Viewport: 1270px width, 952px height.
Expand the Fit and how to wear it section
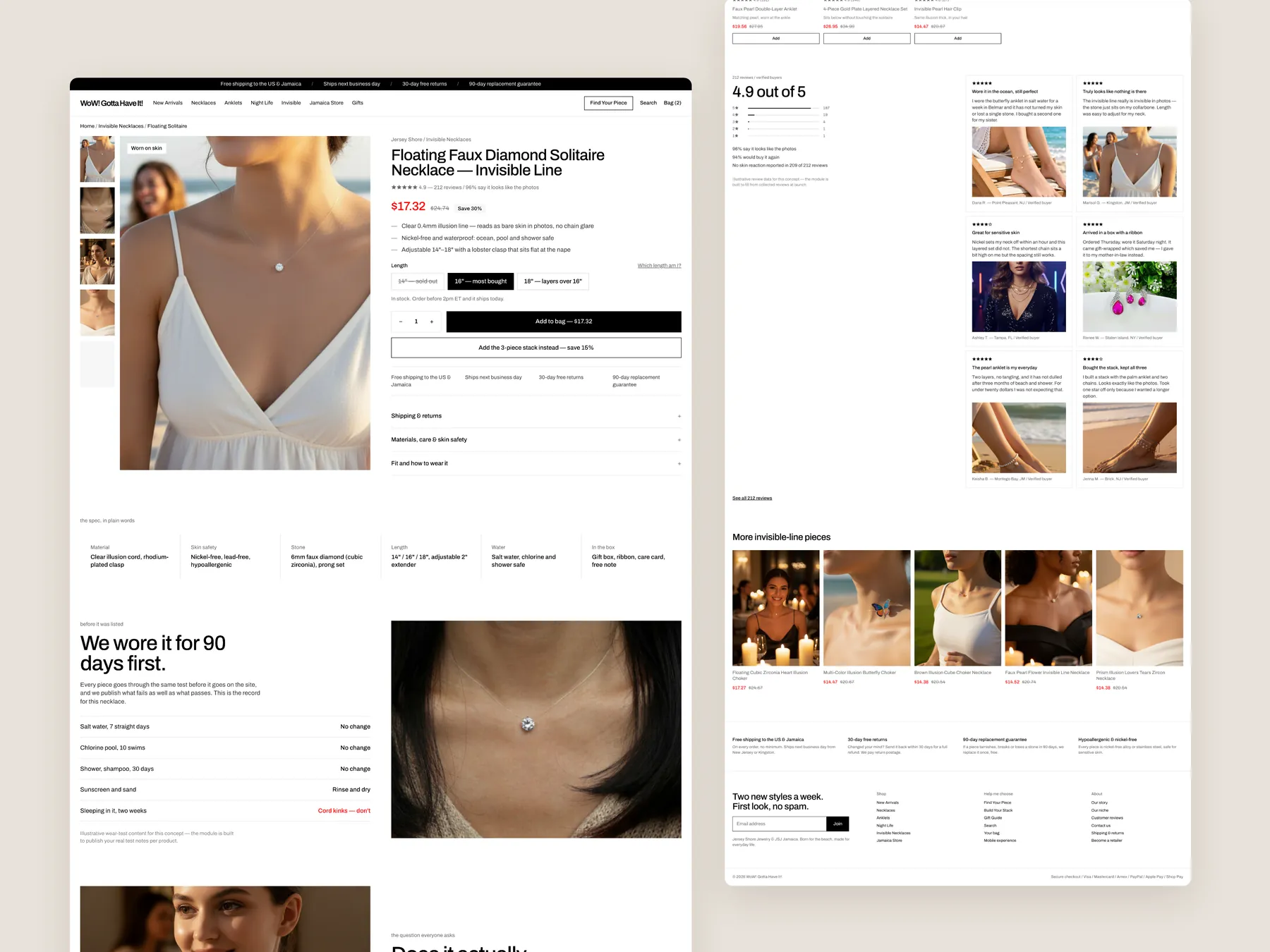click(536, 463)
